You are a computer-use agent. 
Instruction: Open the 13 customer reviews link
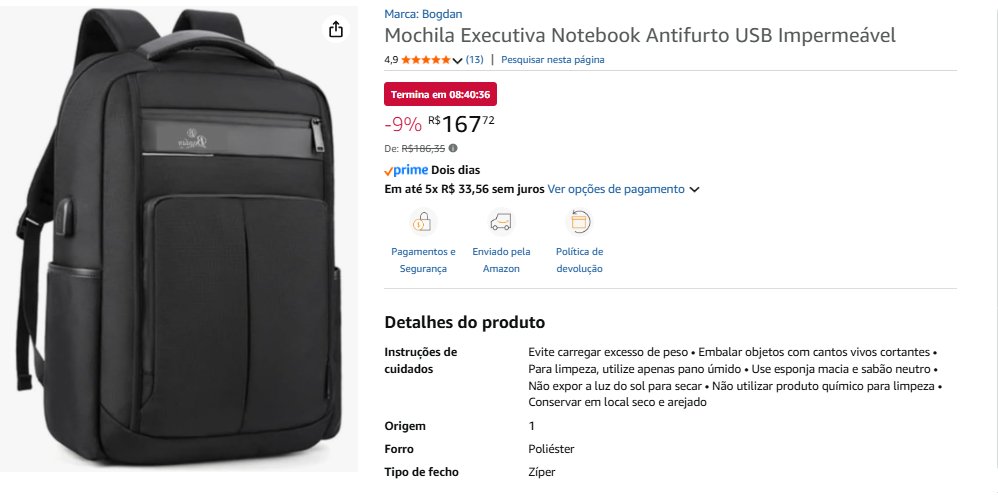point(474,60)
